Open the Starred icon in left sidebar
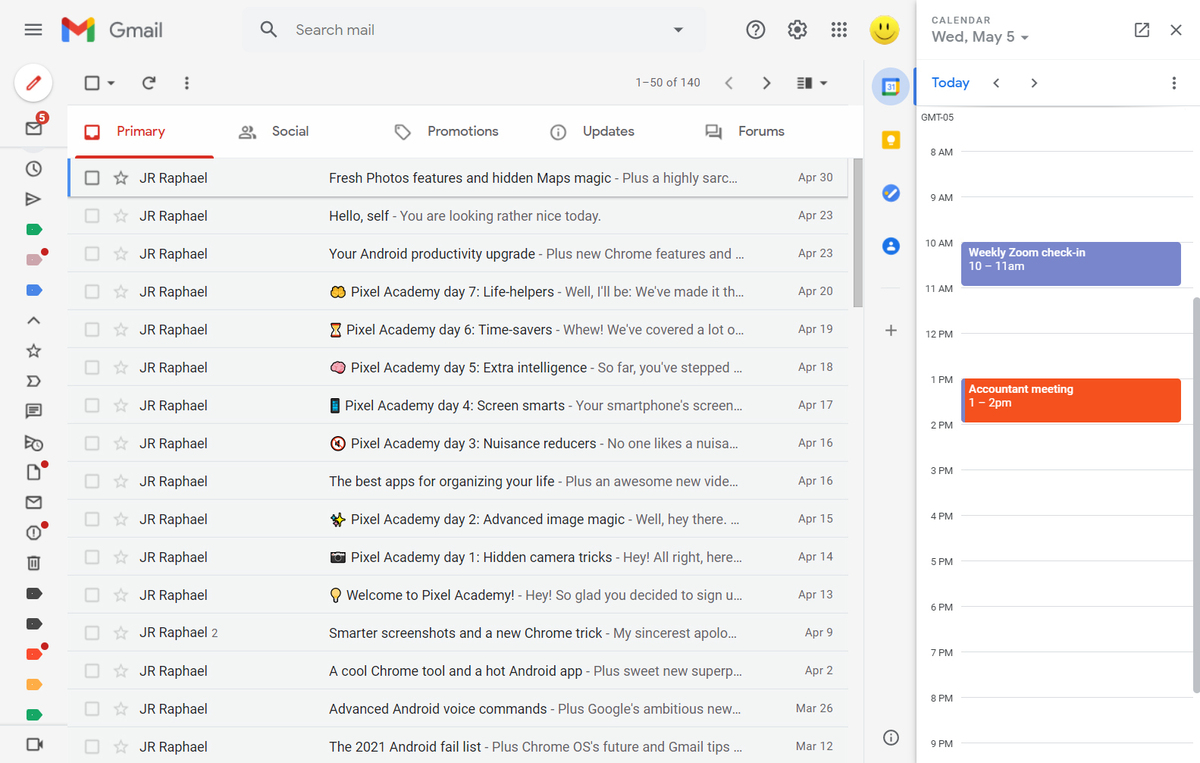Image resolution: width=1200 pixels, height=763 pixels. pos(33,351)
